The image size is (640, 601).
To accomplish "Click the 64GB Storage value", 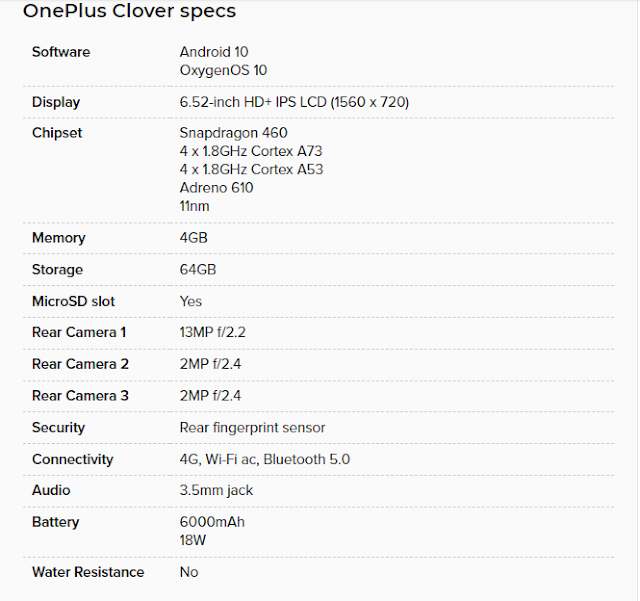I will 198,269.
